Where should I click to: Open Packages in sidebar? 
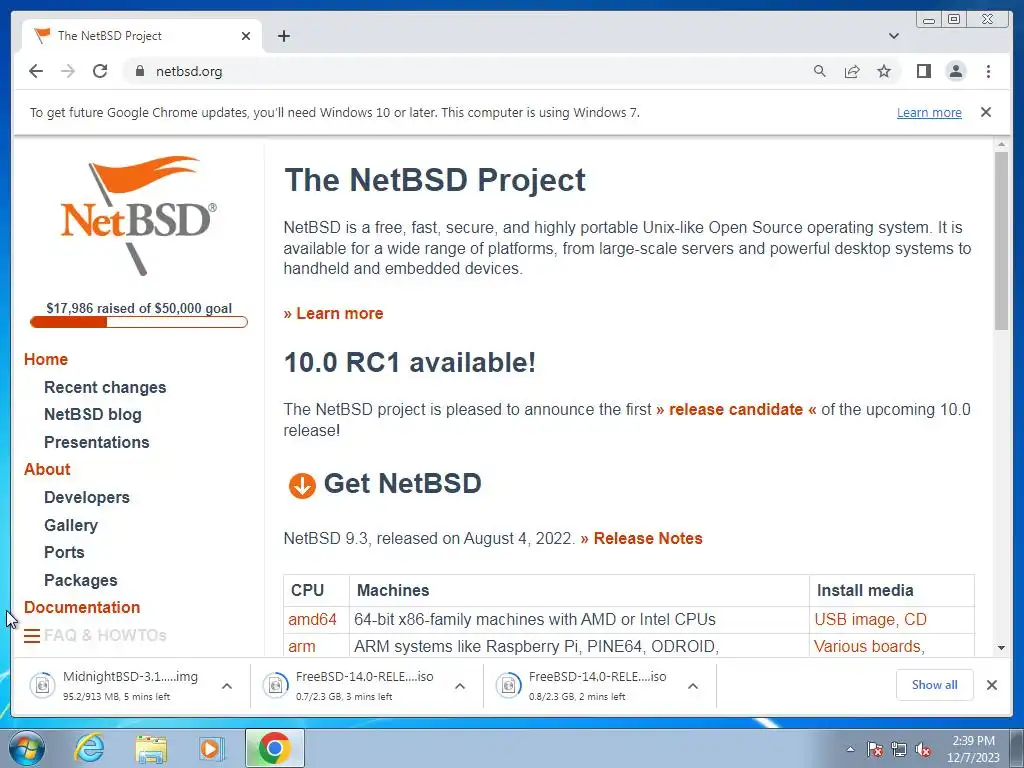click(80, 581)
